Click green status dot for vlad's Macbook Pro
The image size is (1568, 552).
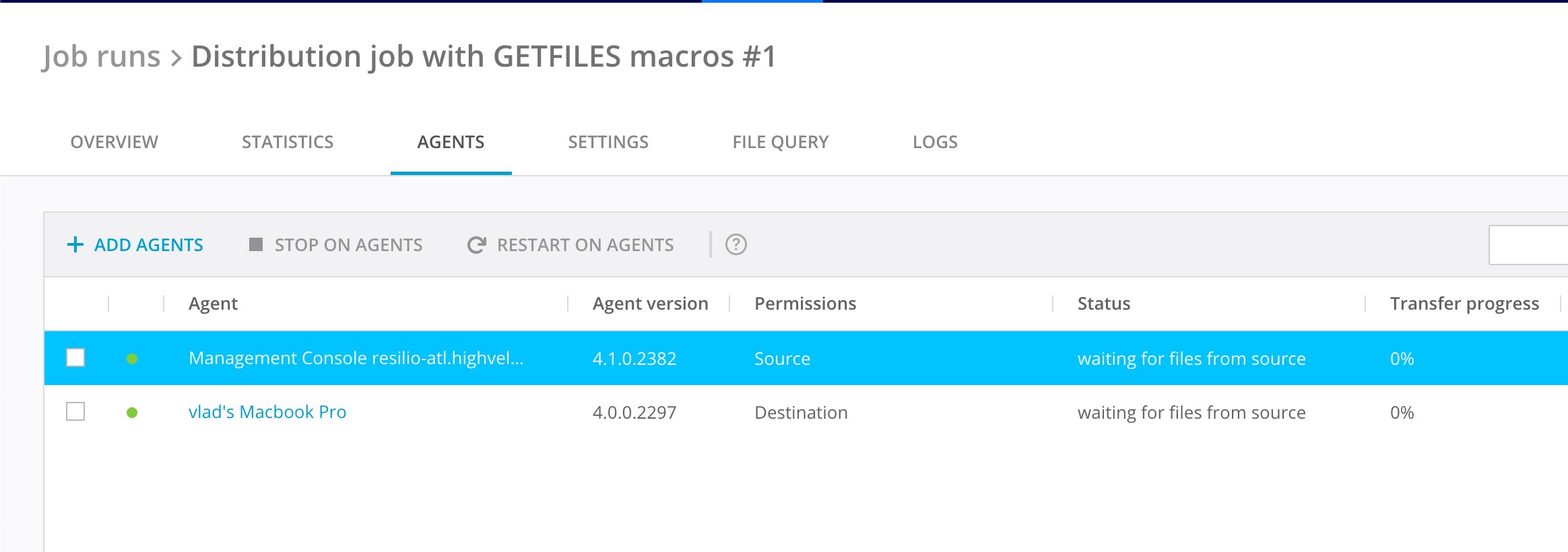point(132,413)
